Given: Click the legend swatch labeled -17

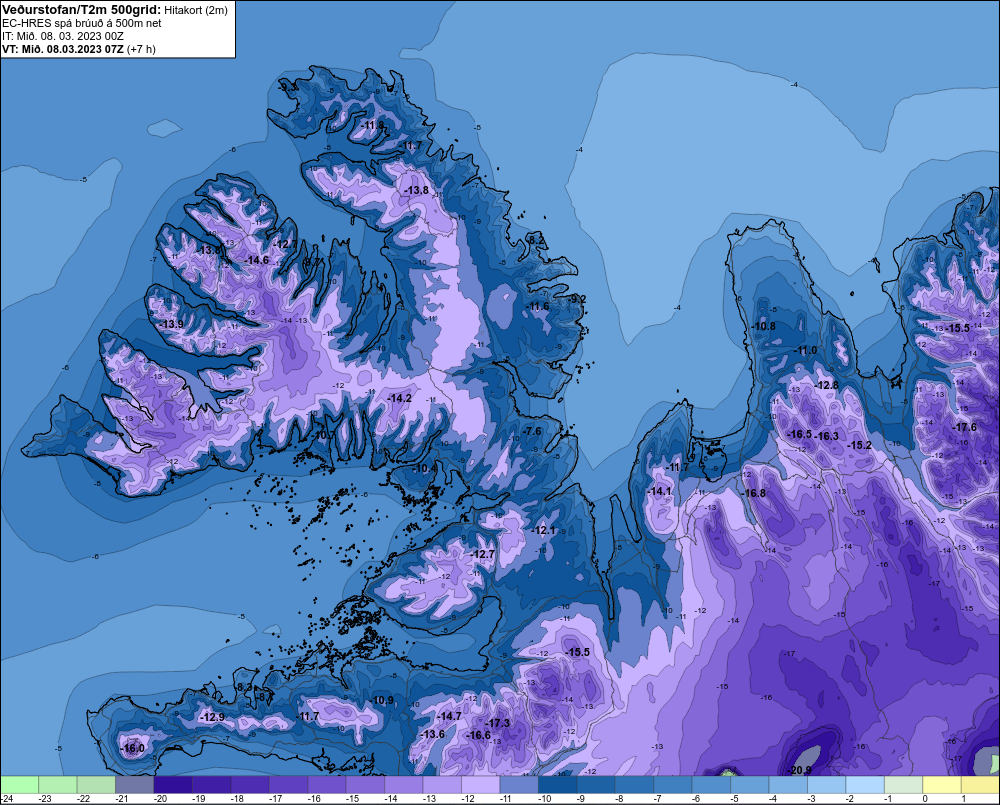Looking at the screenshot, I should click(x=288, y=784).
